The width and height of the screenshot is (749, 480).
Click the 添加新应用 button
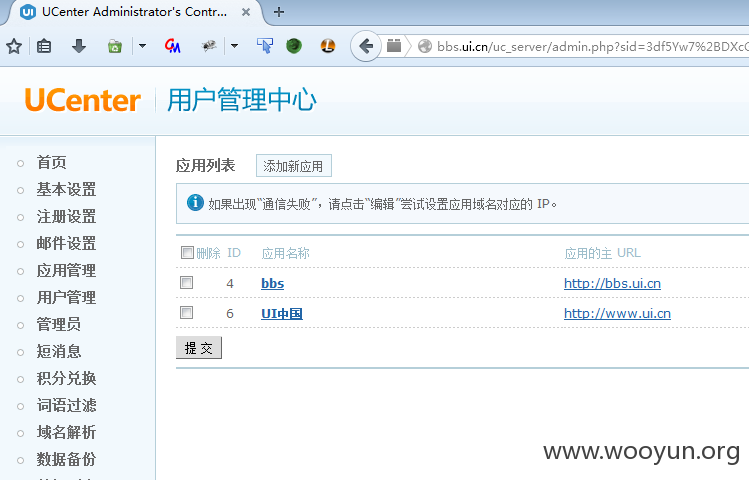(294, 166)
